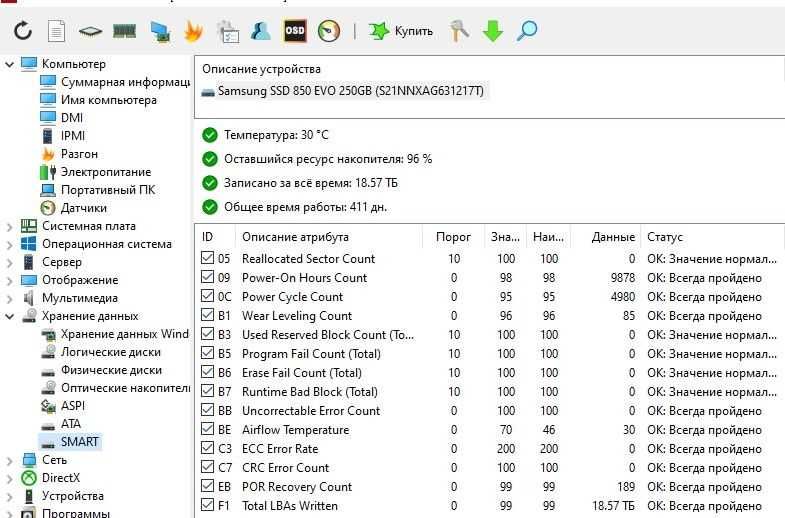Expand the Операционная система node
This screenshot has width=785, height=518.
pos(9,244)
